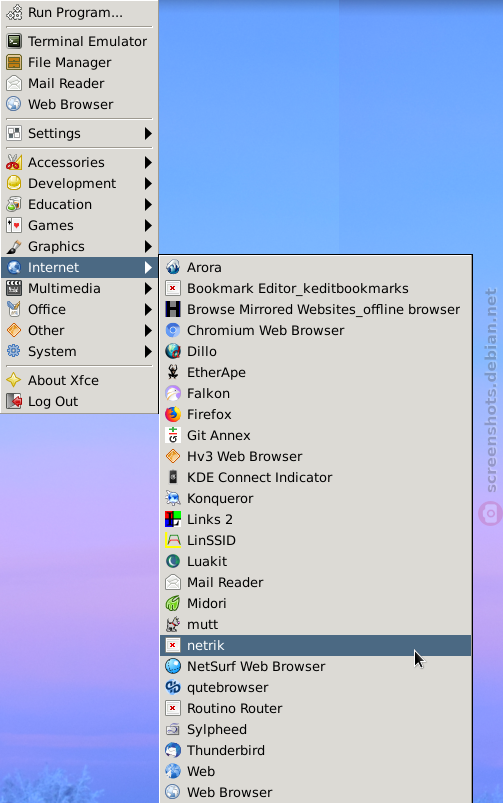The image size is (503, 803).
Task: Select Run Program... entry
Action: click(x=79, y=12)
